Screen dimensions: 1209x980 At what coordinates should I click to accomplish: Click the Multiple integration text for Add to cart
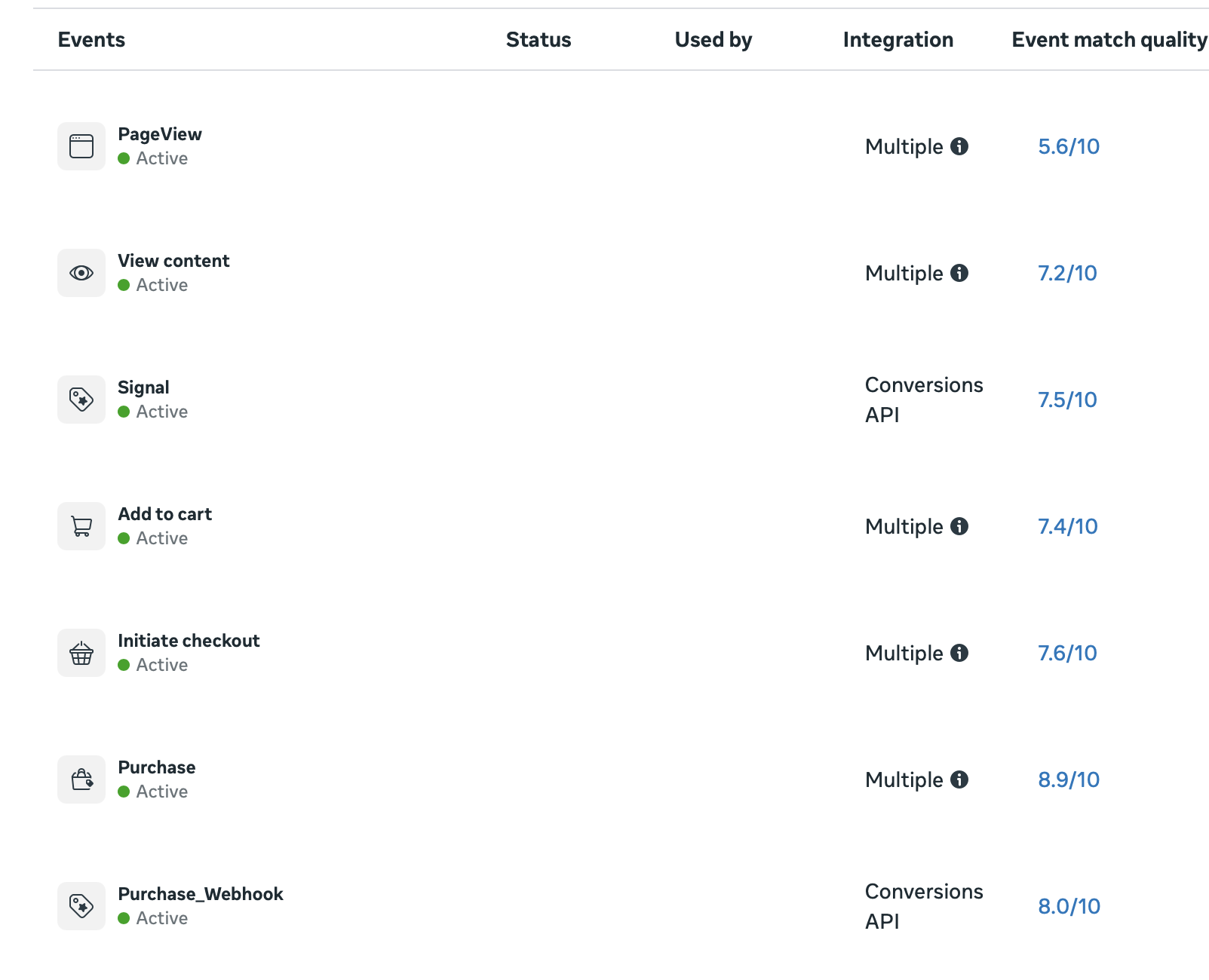[x=904, y=527]
